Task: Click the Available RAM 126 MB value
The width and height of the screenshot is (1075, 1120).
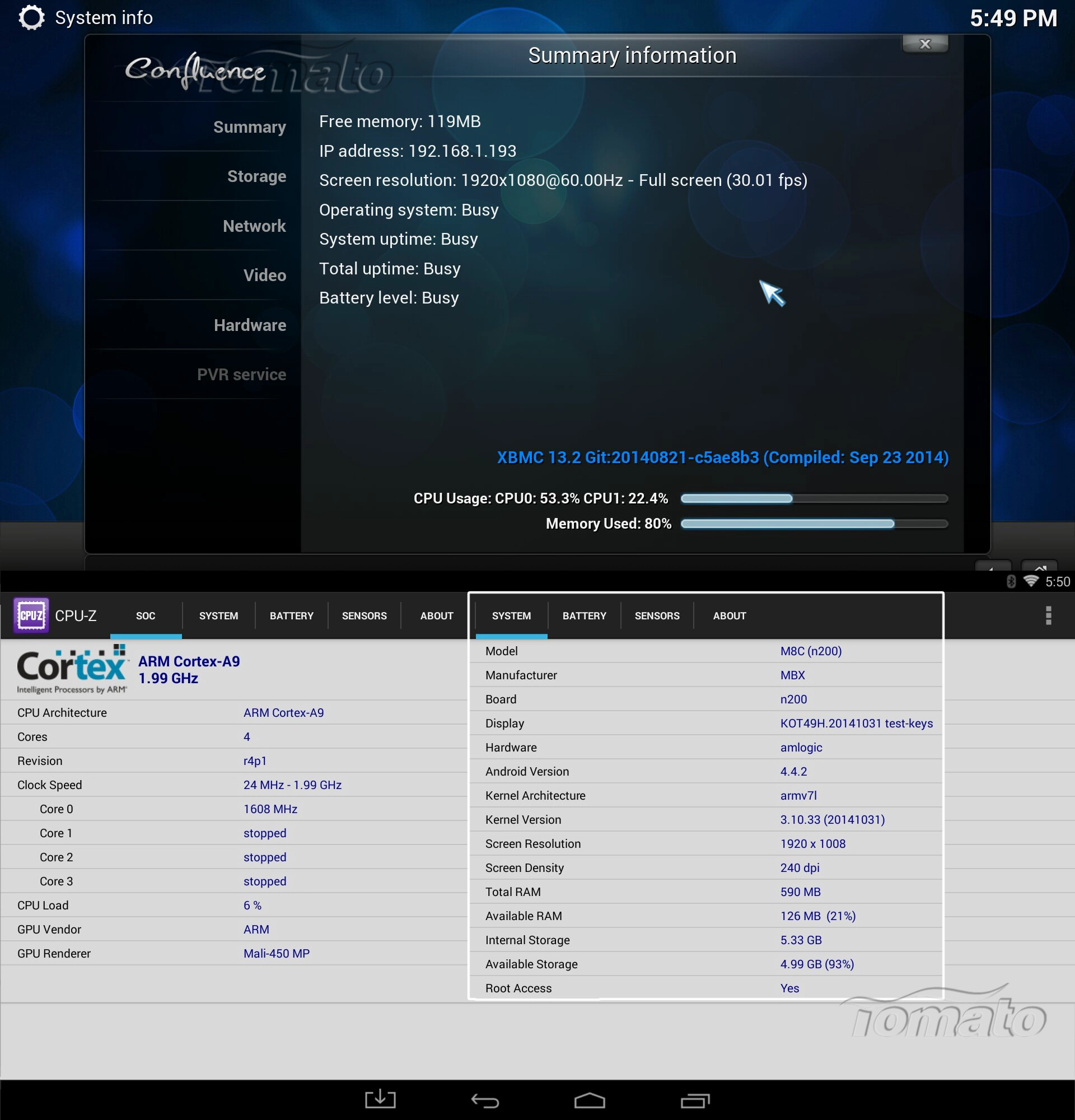Action: [x=817, y=916]
